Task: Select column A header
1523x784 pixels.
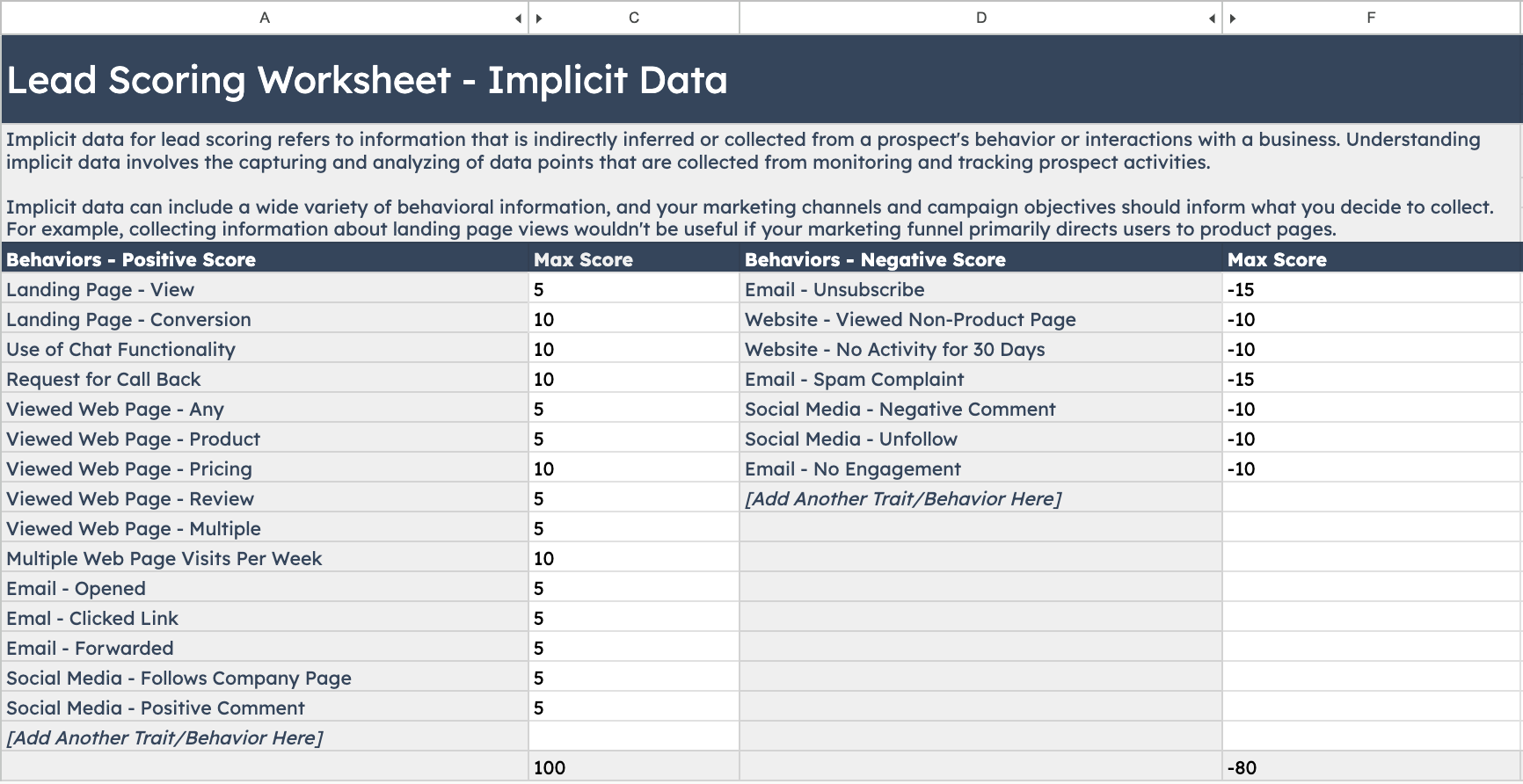Action: [x=264, y=18]
